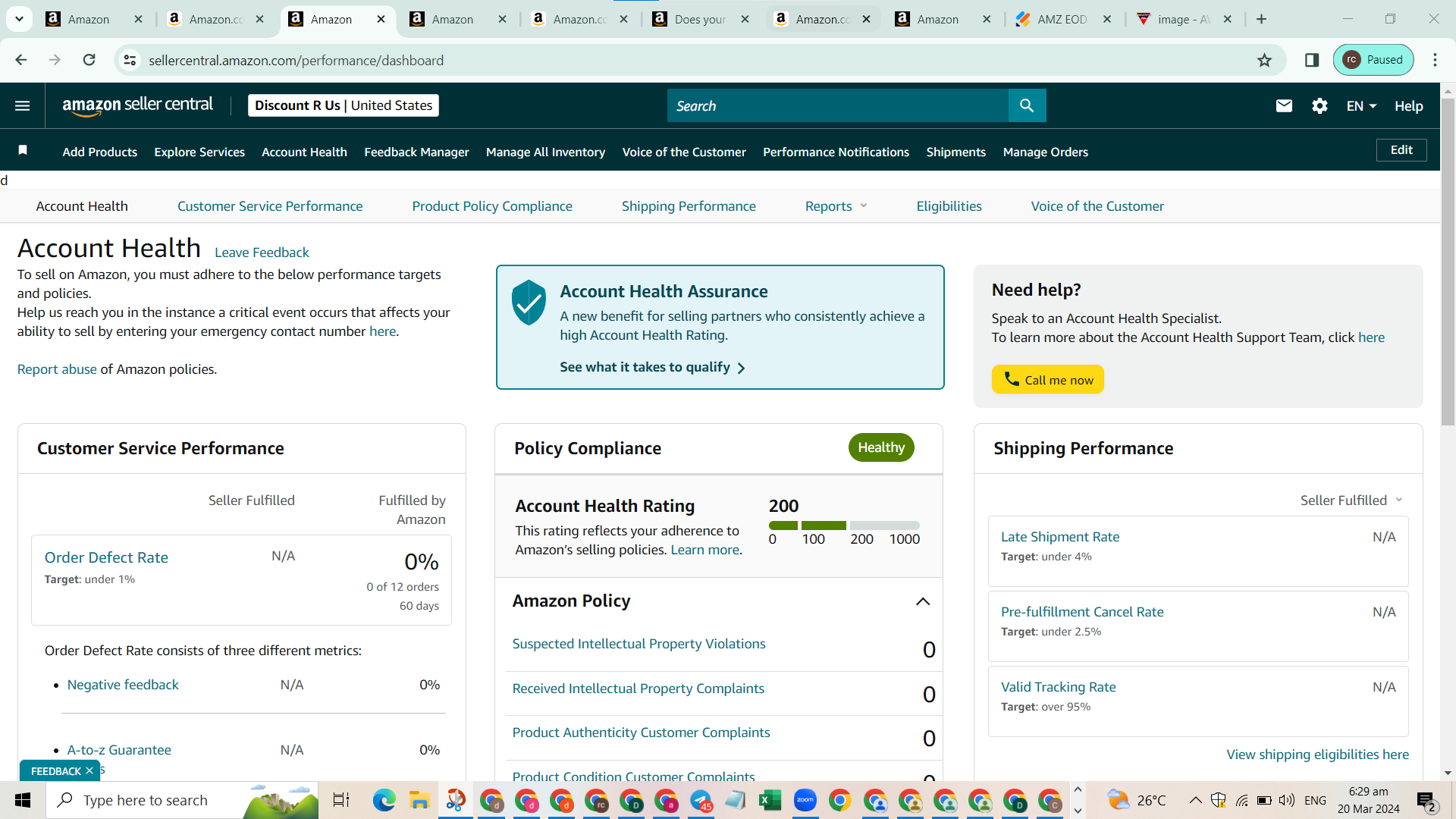
Task: Switch to the AMZ EOD browser tab
Action: [1062, 19]
